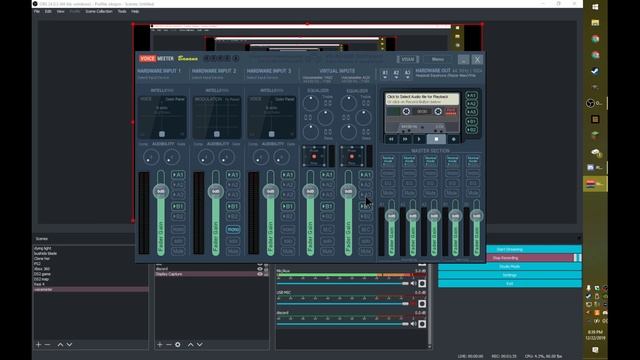640x360 pixels.
Task: Open the Scene Collection menu
Action: click(x=99, y=11)
